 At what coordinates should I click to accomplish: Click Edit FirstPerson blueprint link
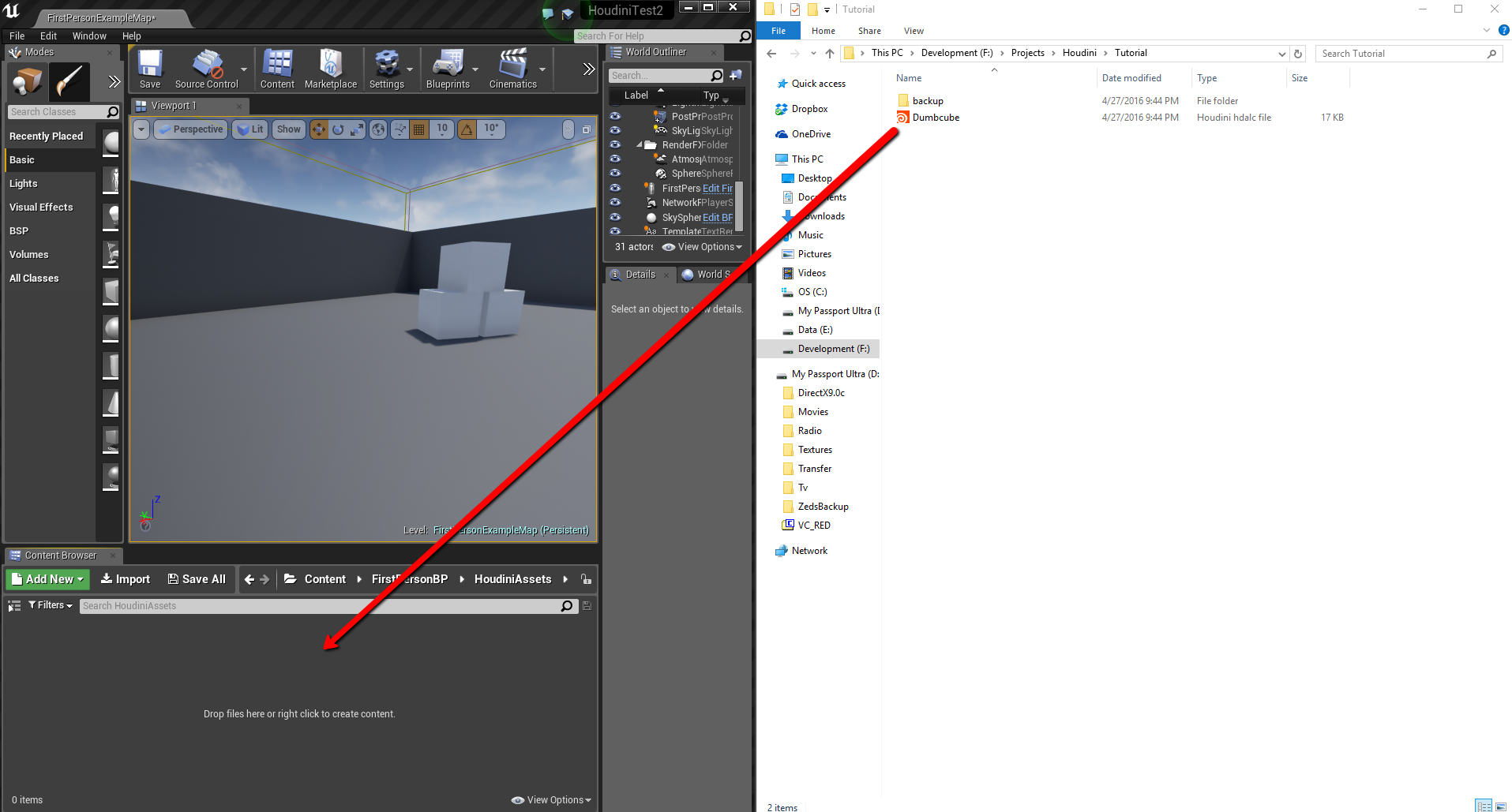718,189
